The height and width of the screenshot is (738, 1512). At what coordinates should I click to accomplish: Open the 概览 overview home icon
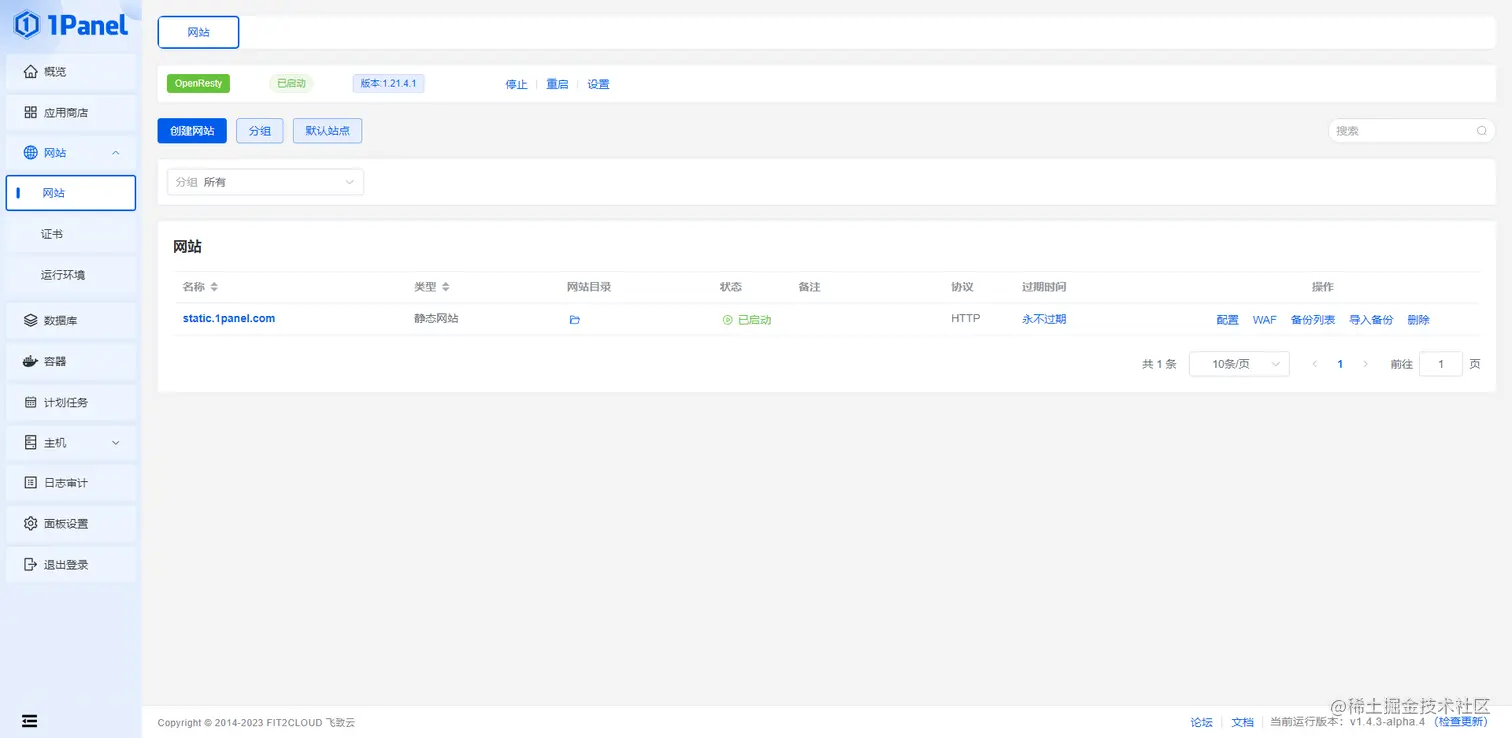click(x=31, y=72)
